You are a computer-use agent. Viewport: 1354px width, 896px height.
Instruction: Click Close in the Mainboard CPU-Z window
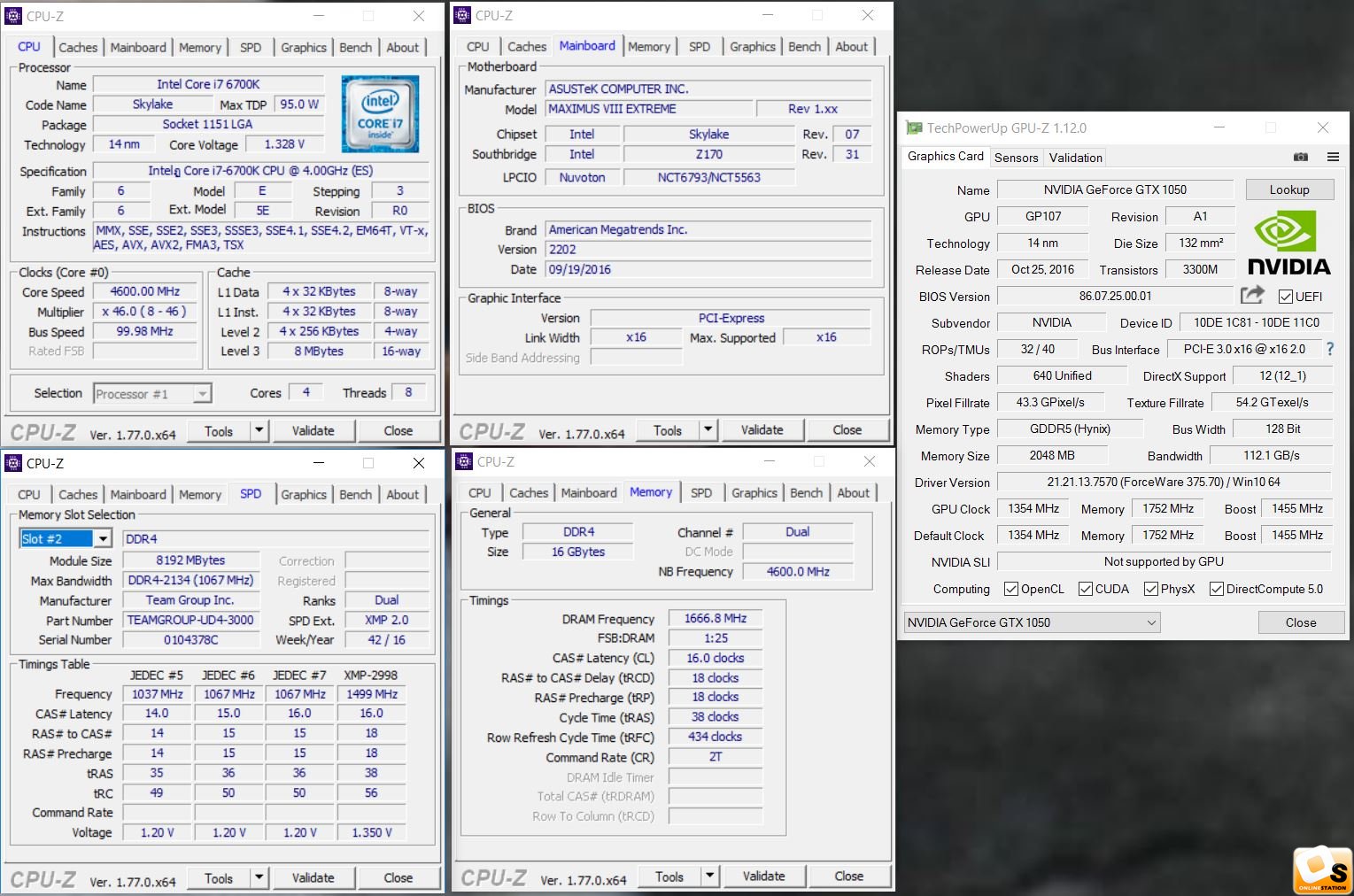(847, 430)
